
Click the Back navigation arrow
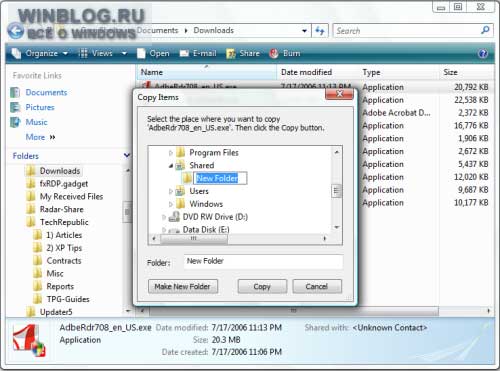pyautogui.click(x=15, y=31)
